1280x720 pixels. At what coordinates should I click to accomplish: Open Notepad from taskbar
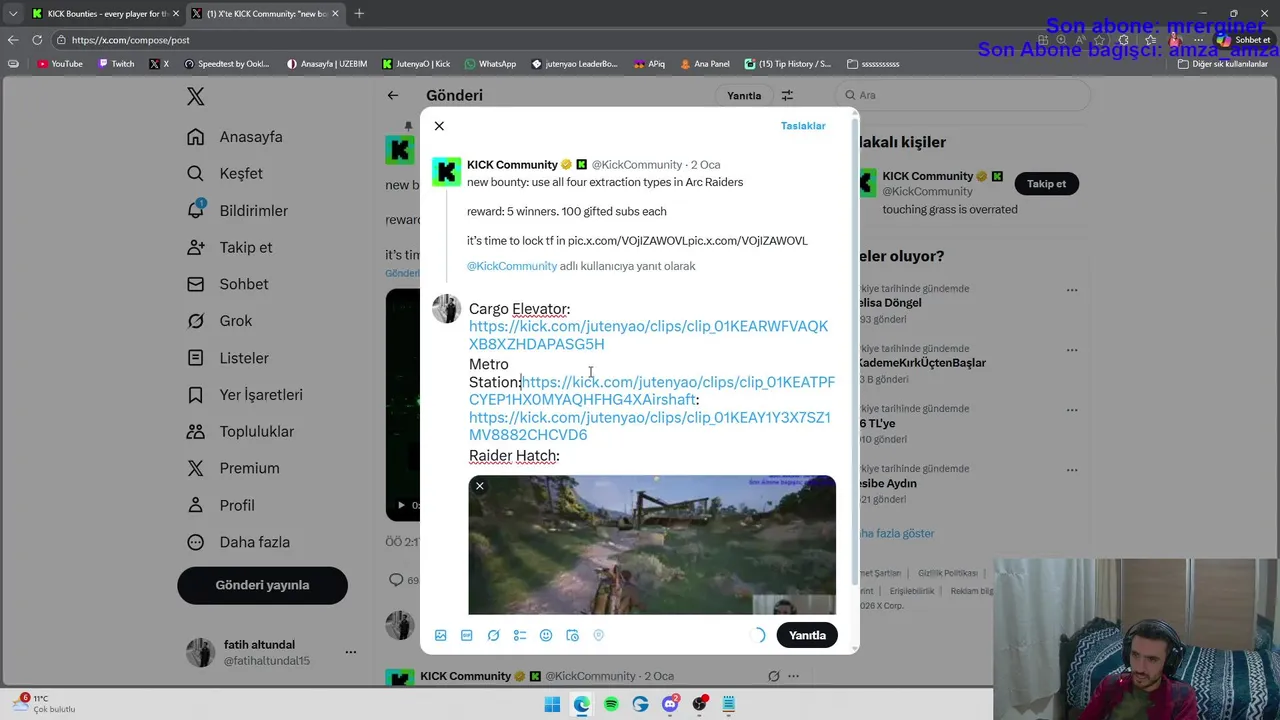pyautogui.click(x=729, y=704)
